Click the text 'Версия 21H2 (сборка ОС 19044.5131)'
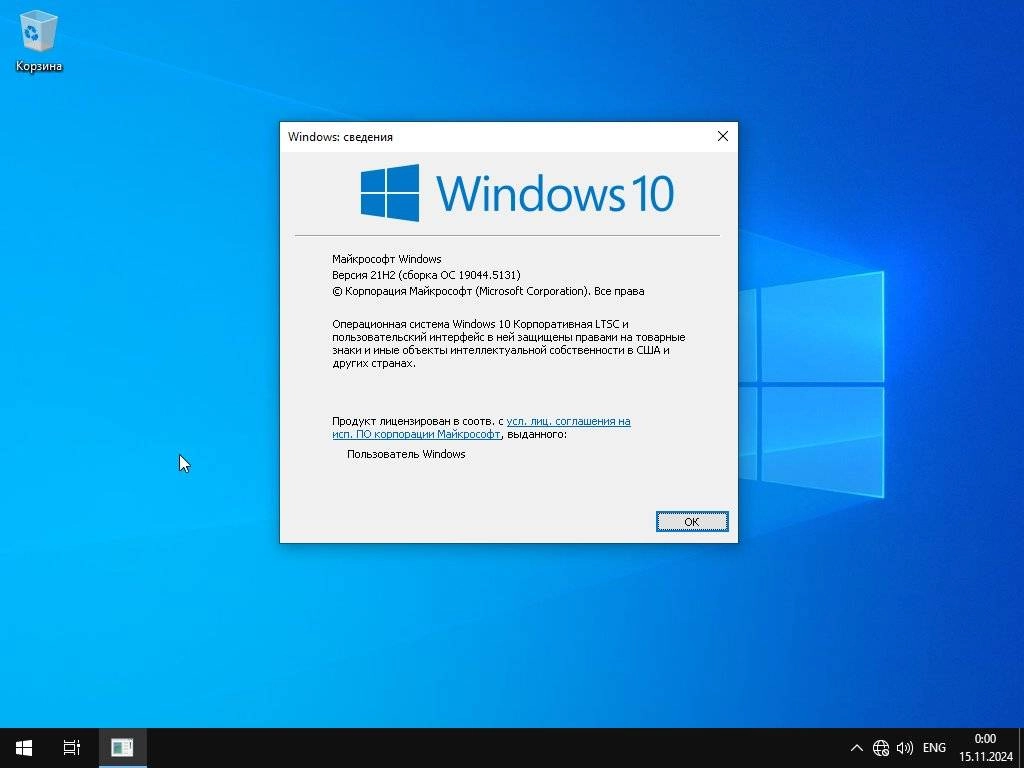1024x768 pixels. tap(426, 275)
